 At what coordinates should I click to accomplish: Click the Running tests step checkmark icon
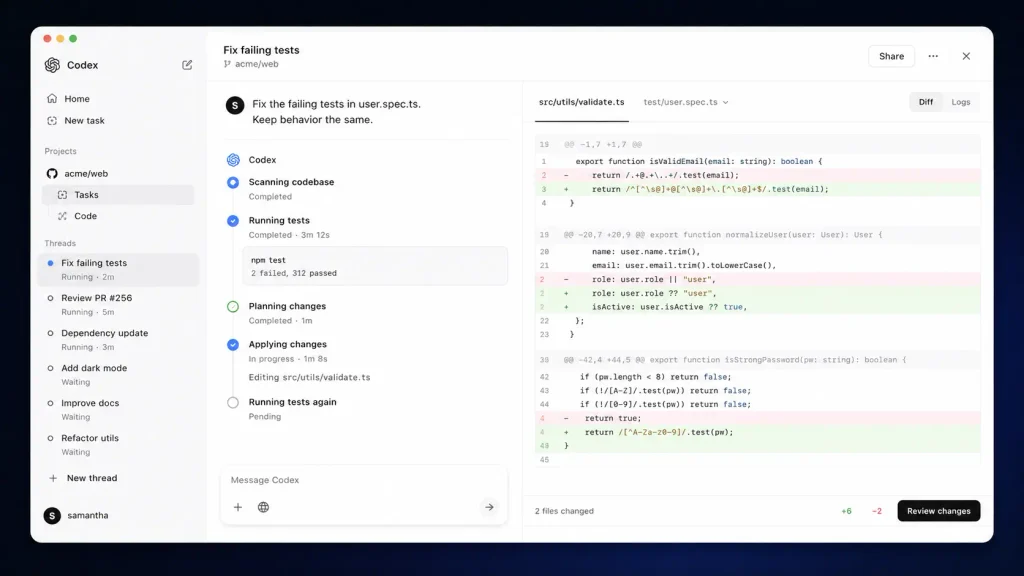coord(233,221)
